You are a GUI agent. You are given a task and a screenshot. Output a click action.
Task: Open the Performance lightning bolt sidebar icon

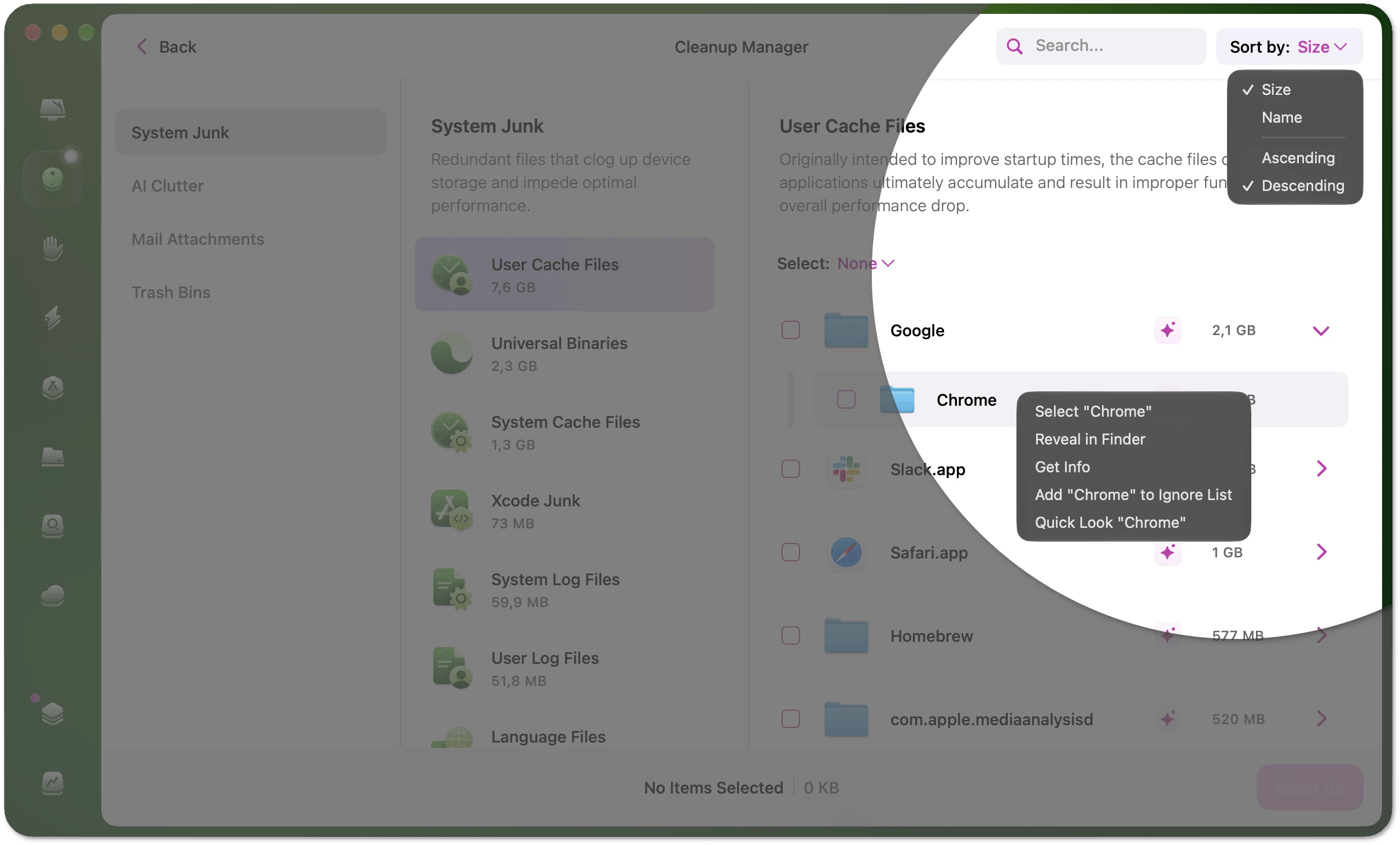coord(53,318)
